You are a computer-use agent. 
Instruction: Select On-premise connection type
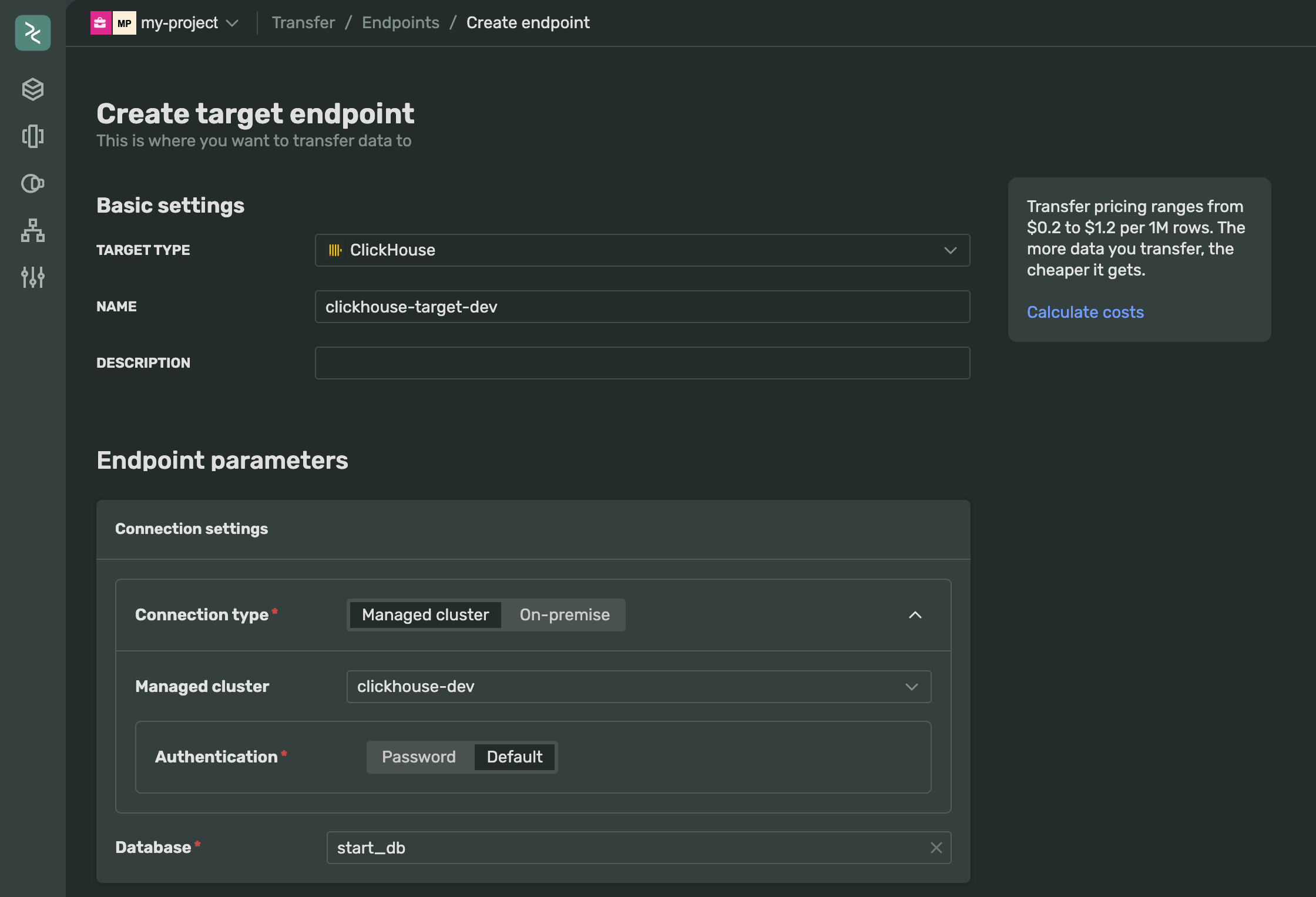point(565,615)
